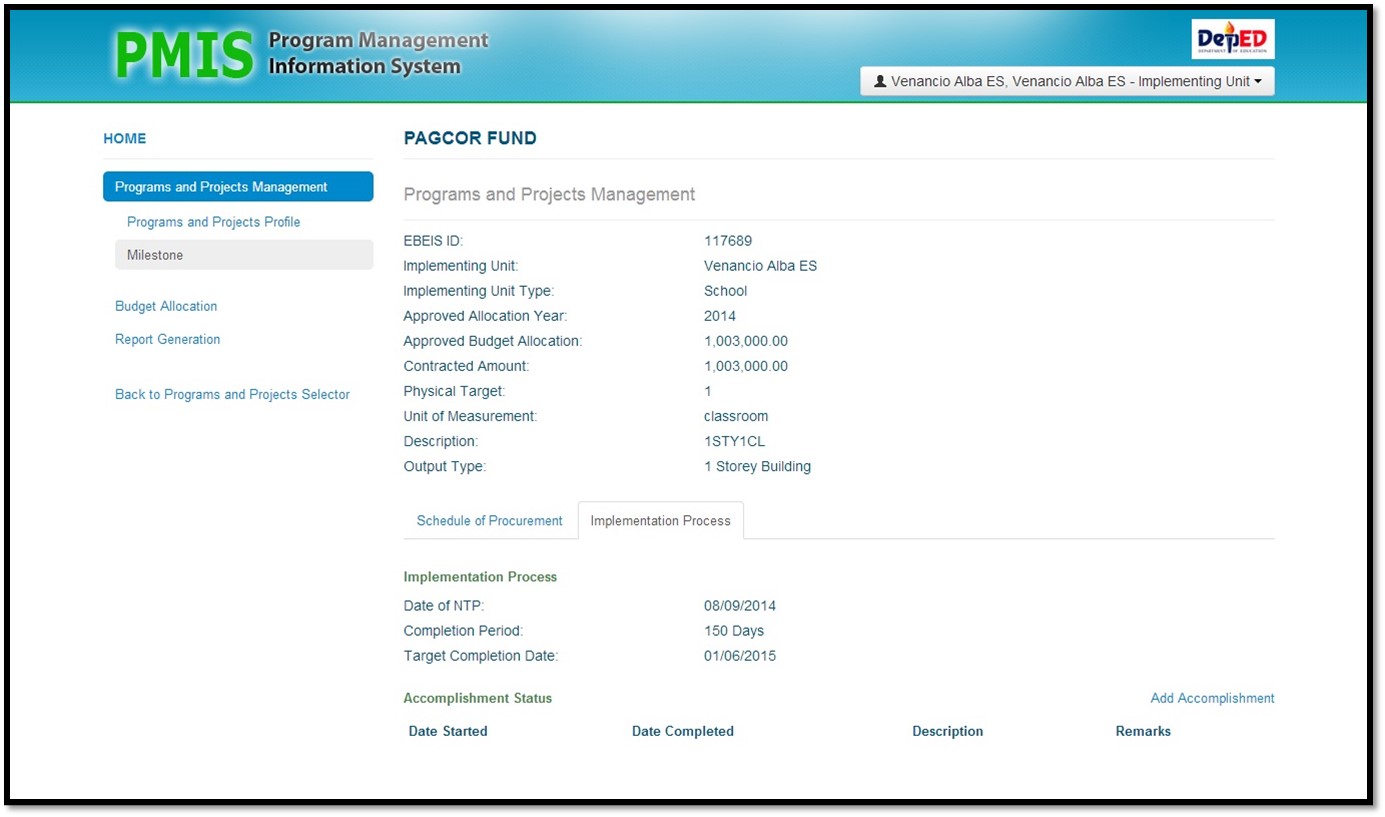Click Approved Budget Allocation amount 1,003,000.00
Image resolution: width=1385 pixels, height=817 pixels.
(746, 341)
